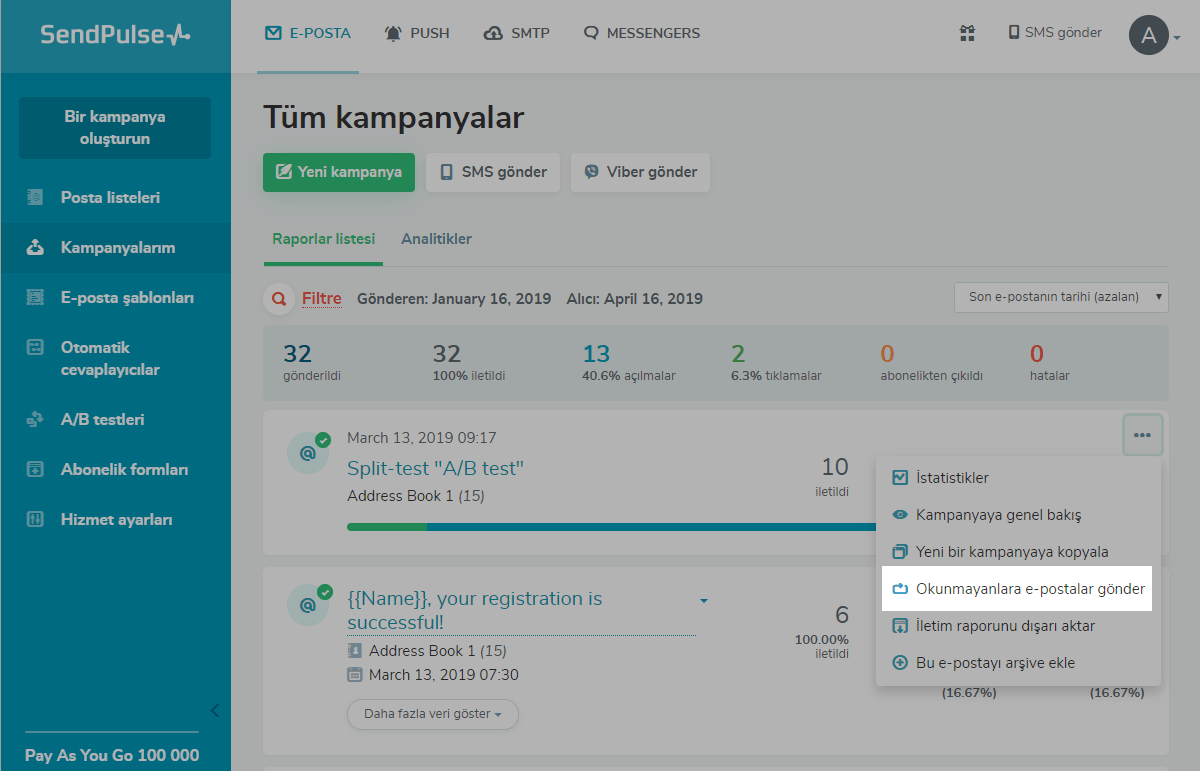The height and width of the screenshot is (771, 1200).
Task: Open Hizmet ayarları in sidebar
Action: pos(115,520)
